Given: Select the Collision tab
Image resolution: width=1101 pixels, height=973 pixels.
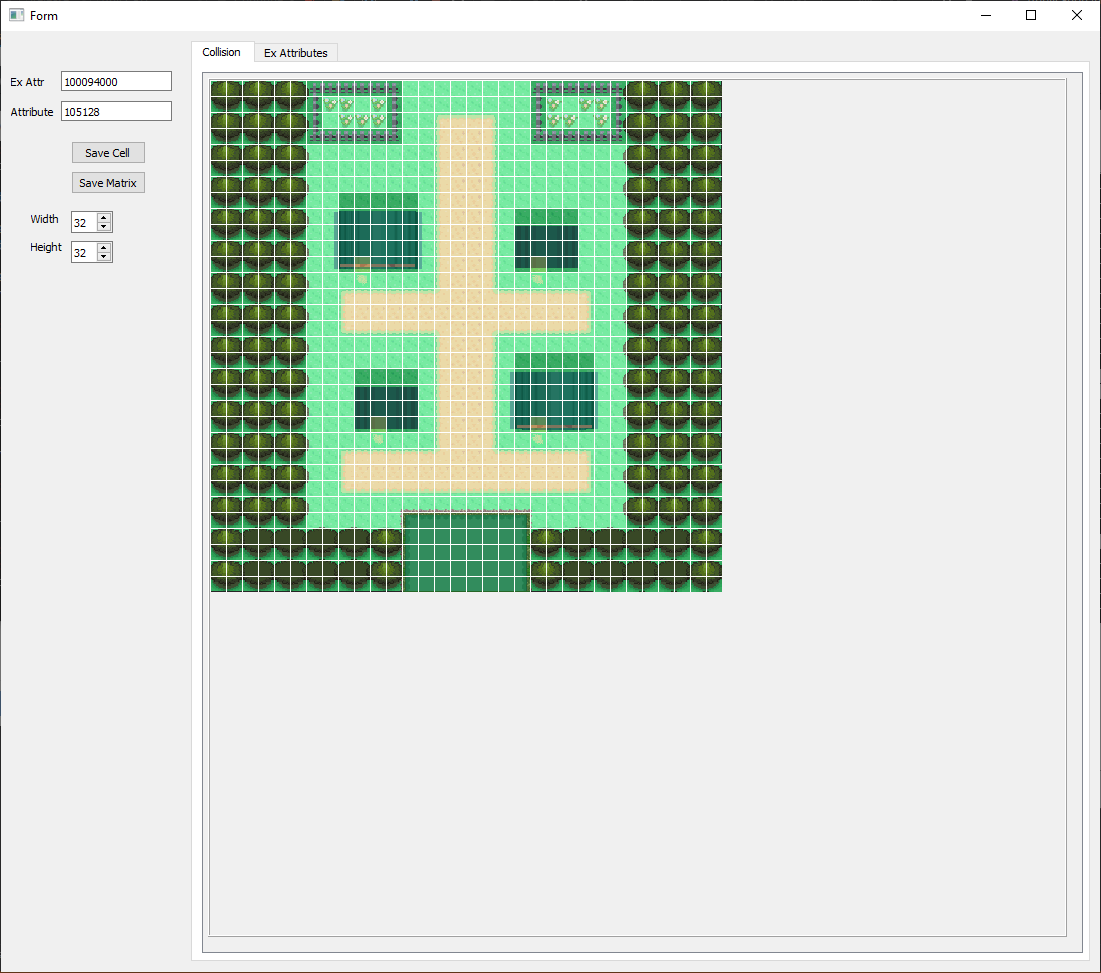Looking at the screenshot, I should pyautogui.click(x=222, y=52).
